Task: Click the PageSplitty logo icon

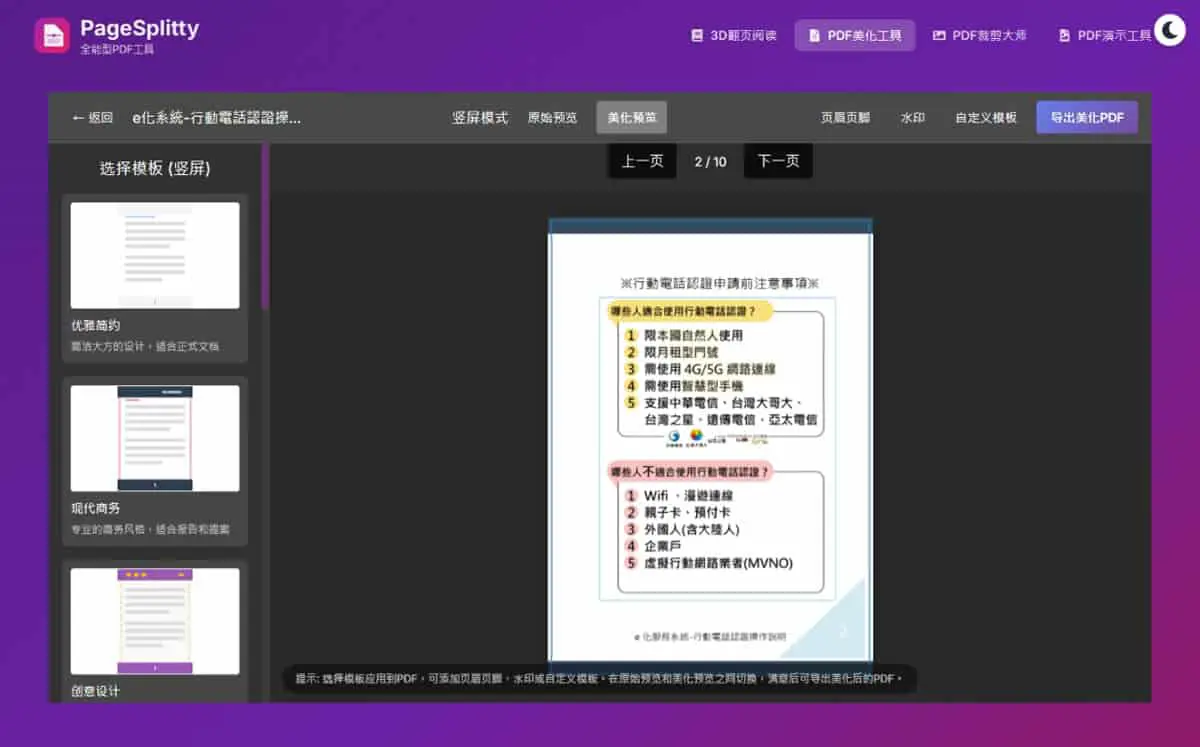Action: coord(52,35)
